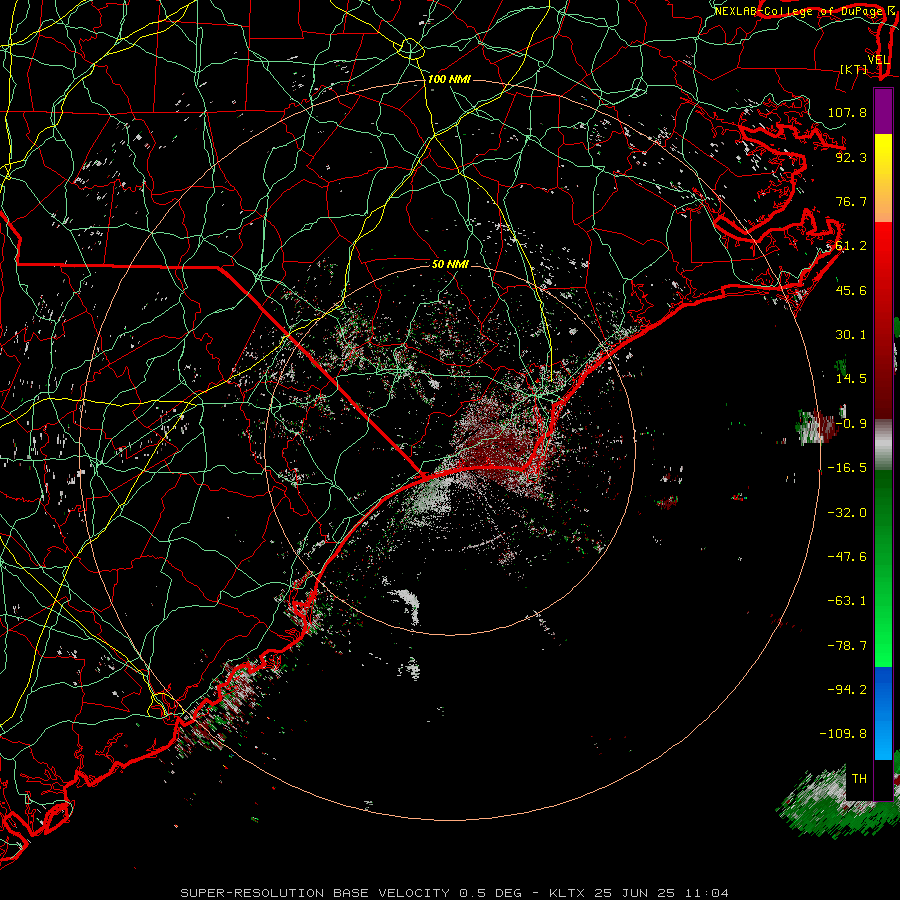Pick the blue segment of the color bar

click(x=883, y=713)
